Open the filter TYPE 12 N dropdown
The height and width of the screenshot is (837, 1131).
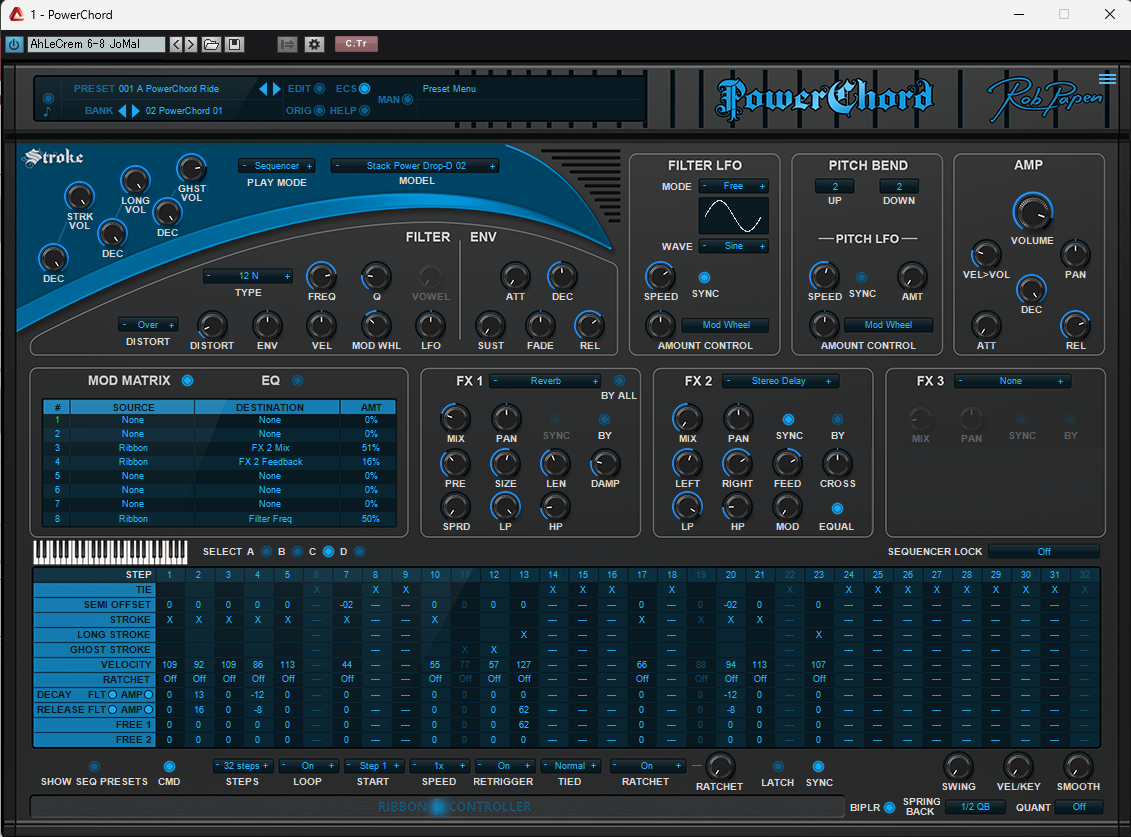tap(248, 276)
